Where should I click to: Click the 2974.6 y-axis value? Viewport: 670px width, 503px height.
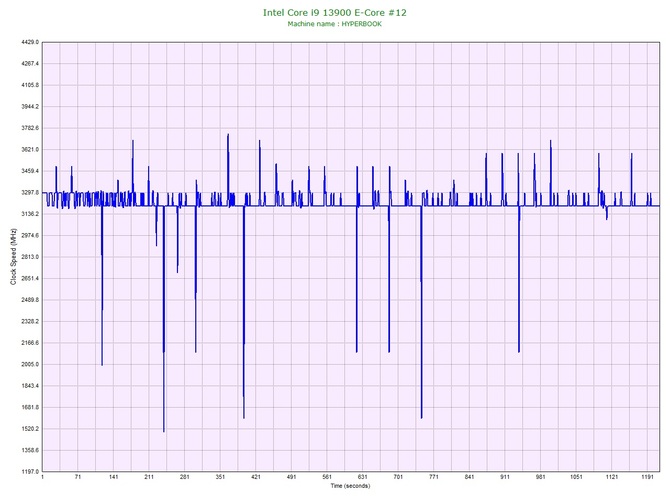30,235
